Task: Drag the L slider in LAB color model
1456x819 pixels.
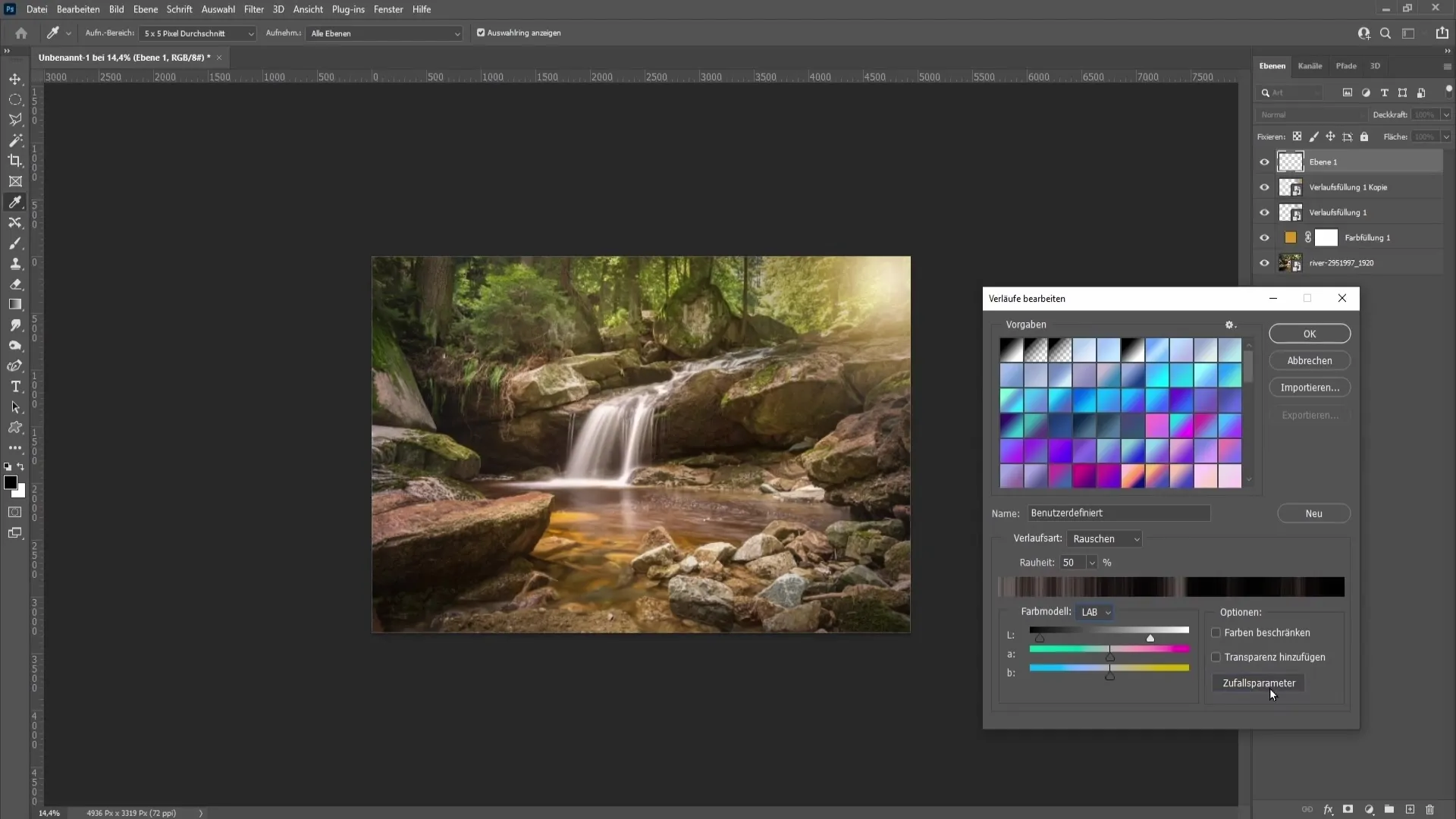Action: (x=1152, y=638)
